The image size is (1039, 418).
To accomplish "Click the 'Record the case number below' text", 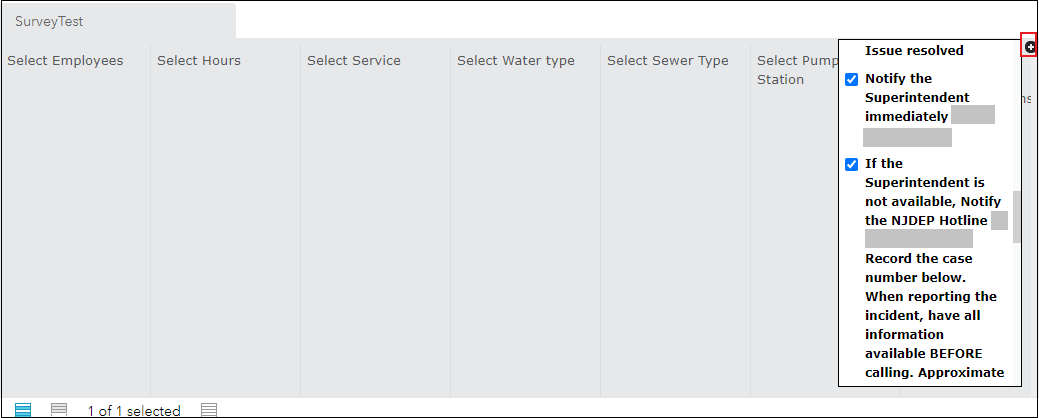I will click(x=918, y=268).
